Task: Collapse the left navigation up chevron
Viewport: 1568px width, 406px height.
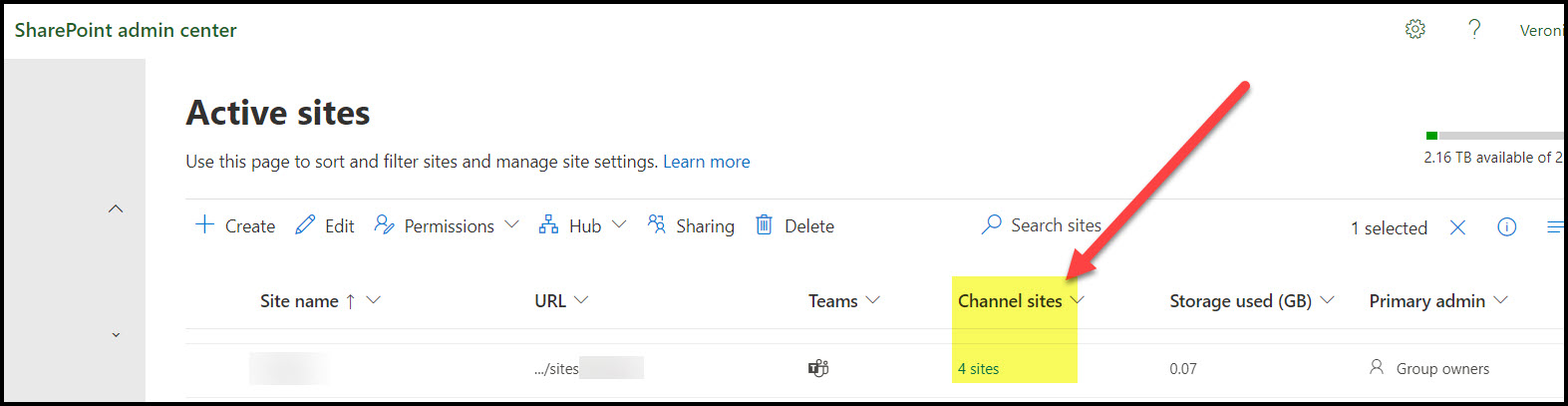Action: click(116, 208)
